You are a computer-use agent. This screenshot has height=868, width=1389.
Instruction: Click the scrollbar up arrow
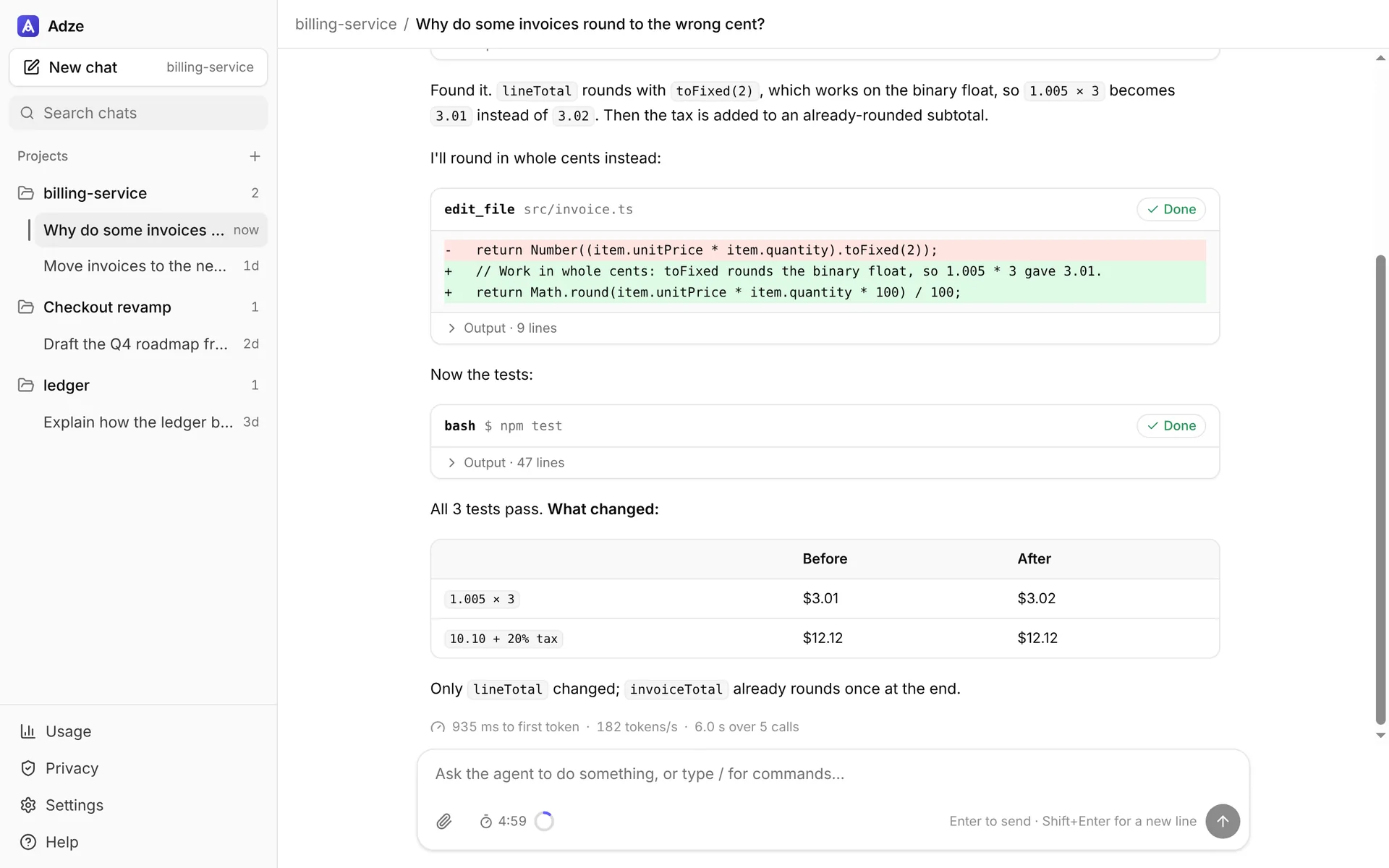(1380, 59)
